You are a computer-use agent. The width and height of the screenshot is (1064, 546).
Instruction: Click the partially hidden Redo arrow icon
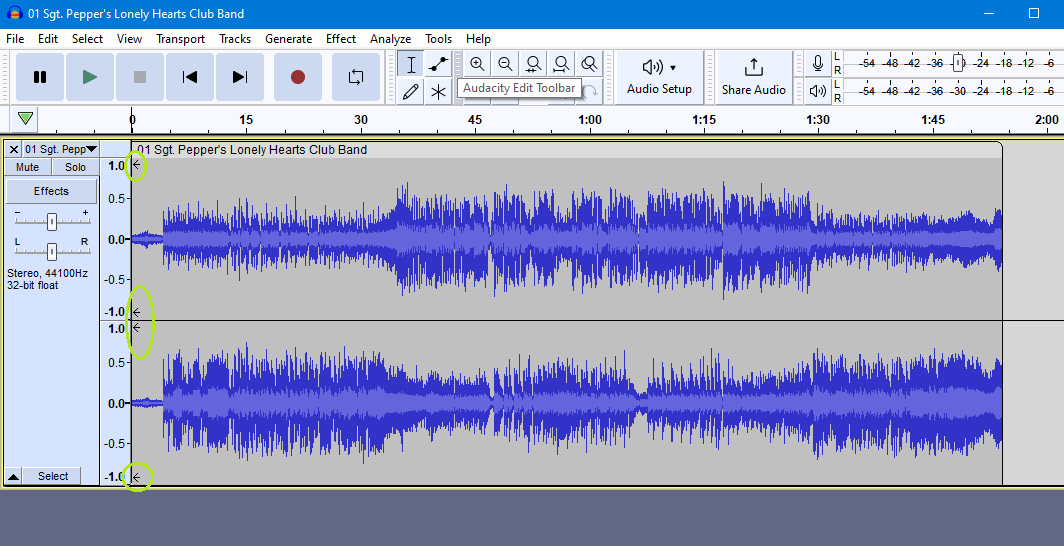tap(589, 92)
